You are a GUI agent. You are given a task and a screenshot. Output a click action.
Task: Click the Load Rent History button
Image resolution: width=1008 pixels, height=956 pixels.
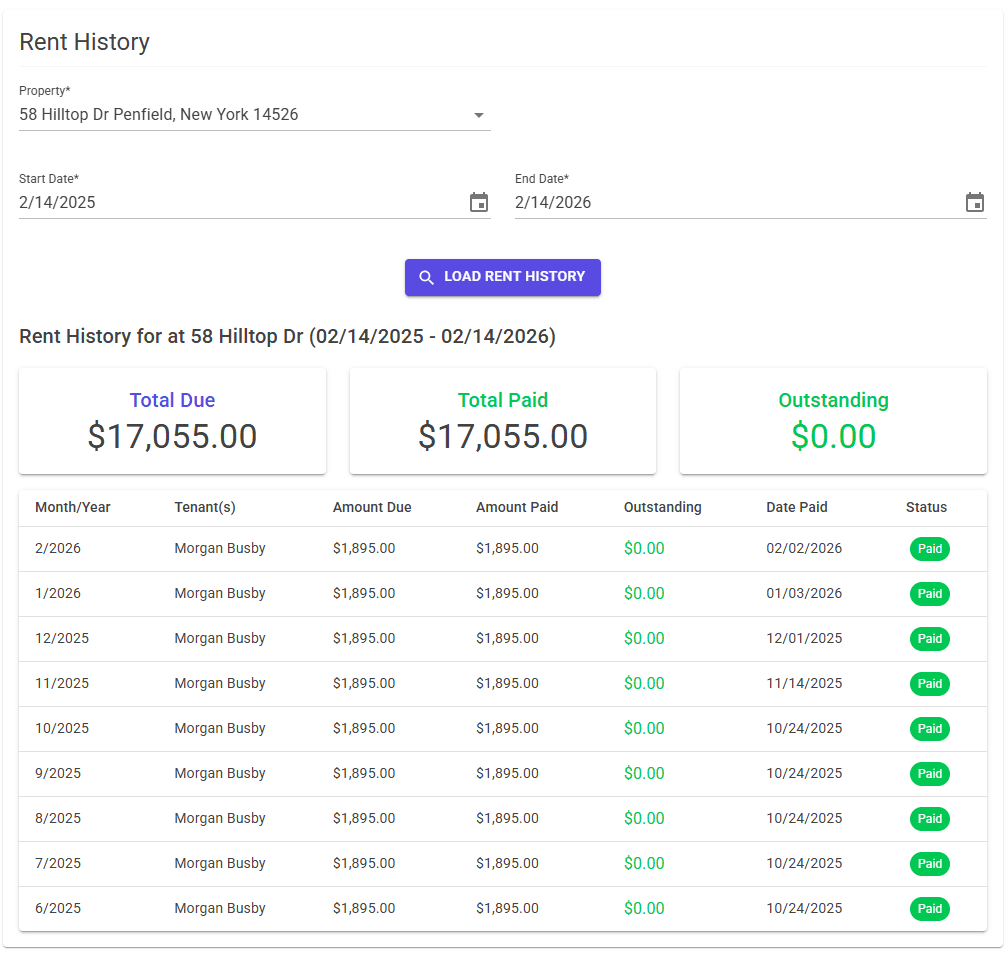point(503,277)
